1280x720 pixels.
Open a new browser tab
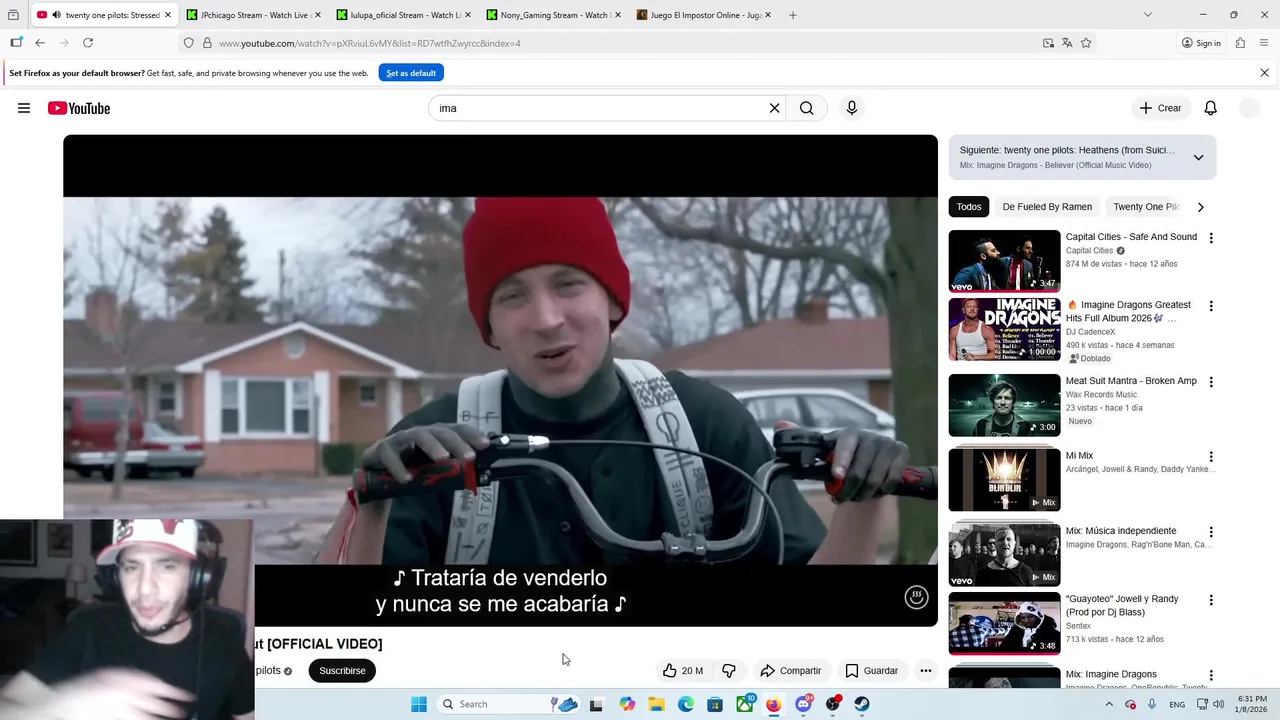point(793,15)
